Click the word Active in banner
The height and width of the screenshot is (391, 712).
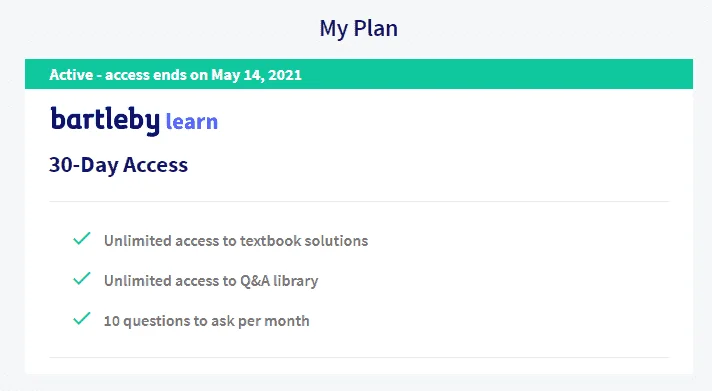(x=71, y=74)
